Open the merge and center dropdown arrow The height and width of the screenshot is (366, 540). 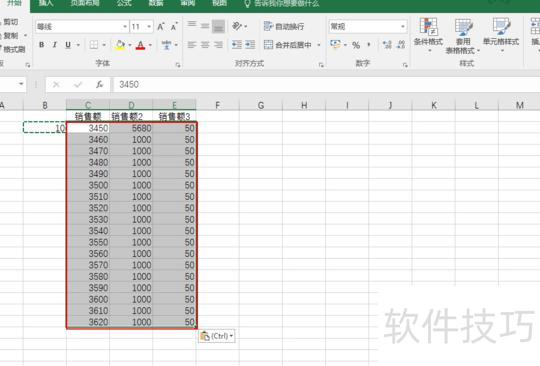(x=319, y=45)
